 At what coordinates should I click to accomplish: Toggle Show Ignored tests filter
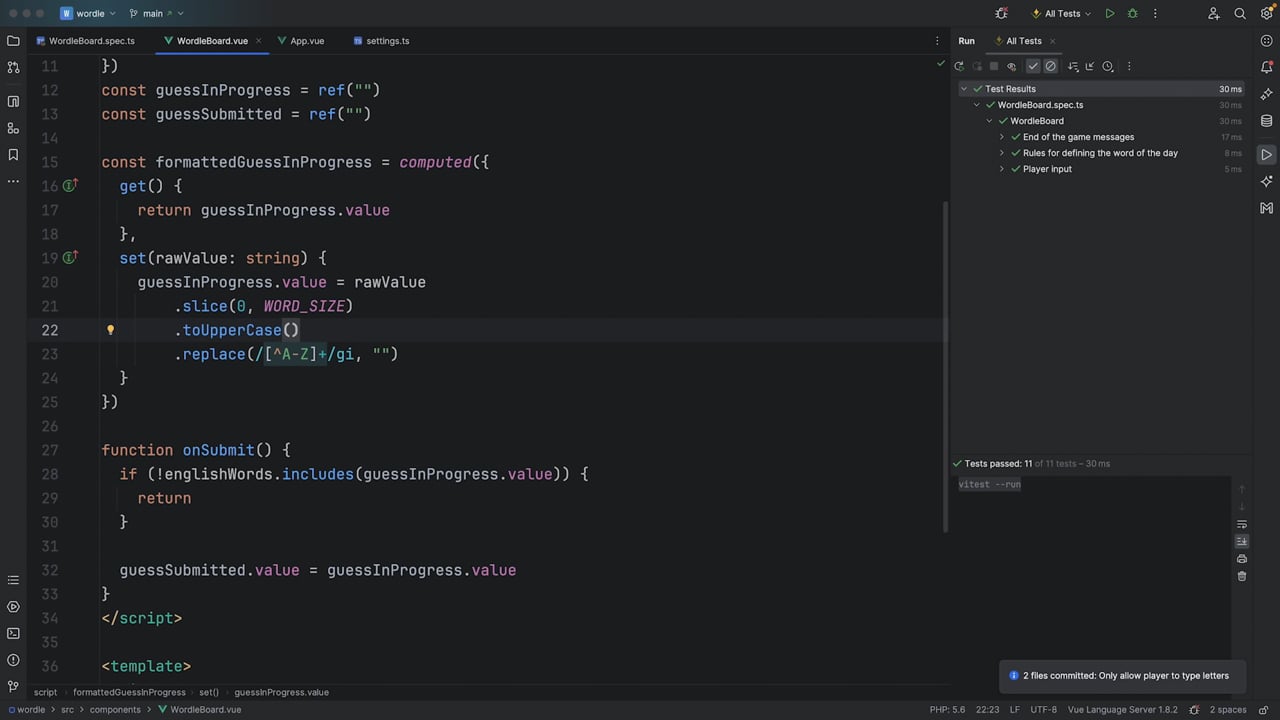tap(1050, 66)
